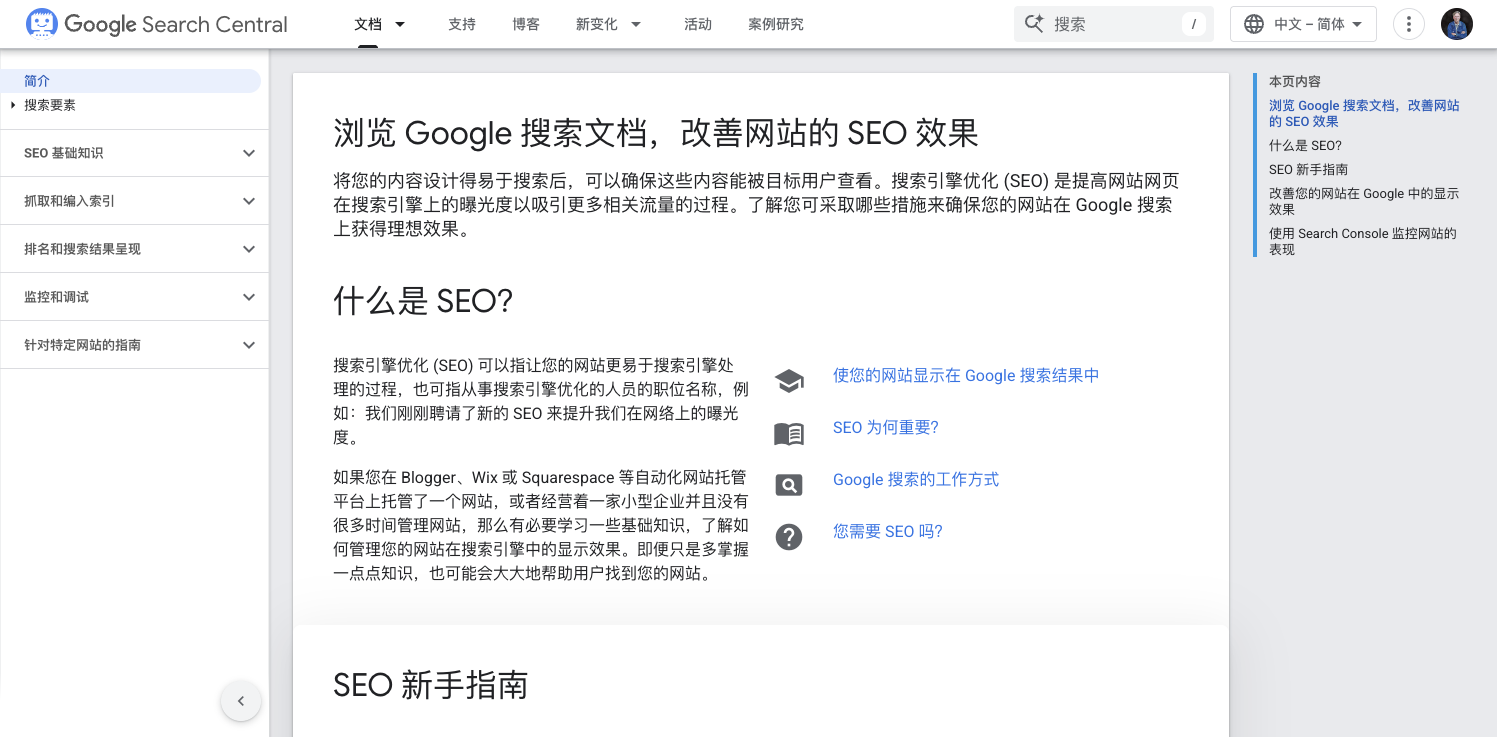Expand the 针对特定网站的指南 section
This screenshot has height=737, width=1497.
pos(249,345)
